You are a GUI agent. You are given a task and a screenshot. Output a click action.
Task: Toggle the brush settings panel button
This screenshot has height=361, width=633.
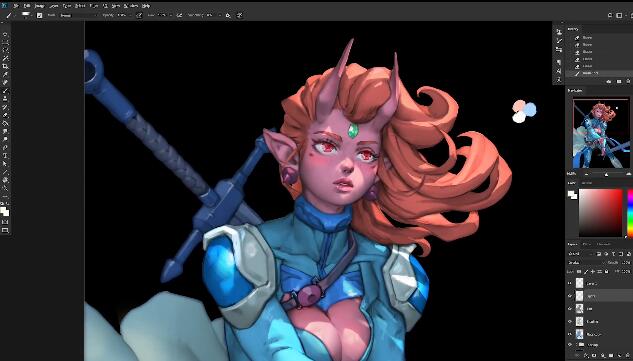[x=39, y=15]
